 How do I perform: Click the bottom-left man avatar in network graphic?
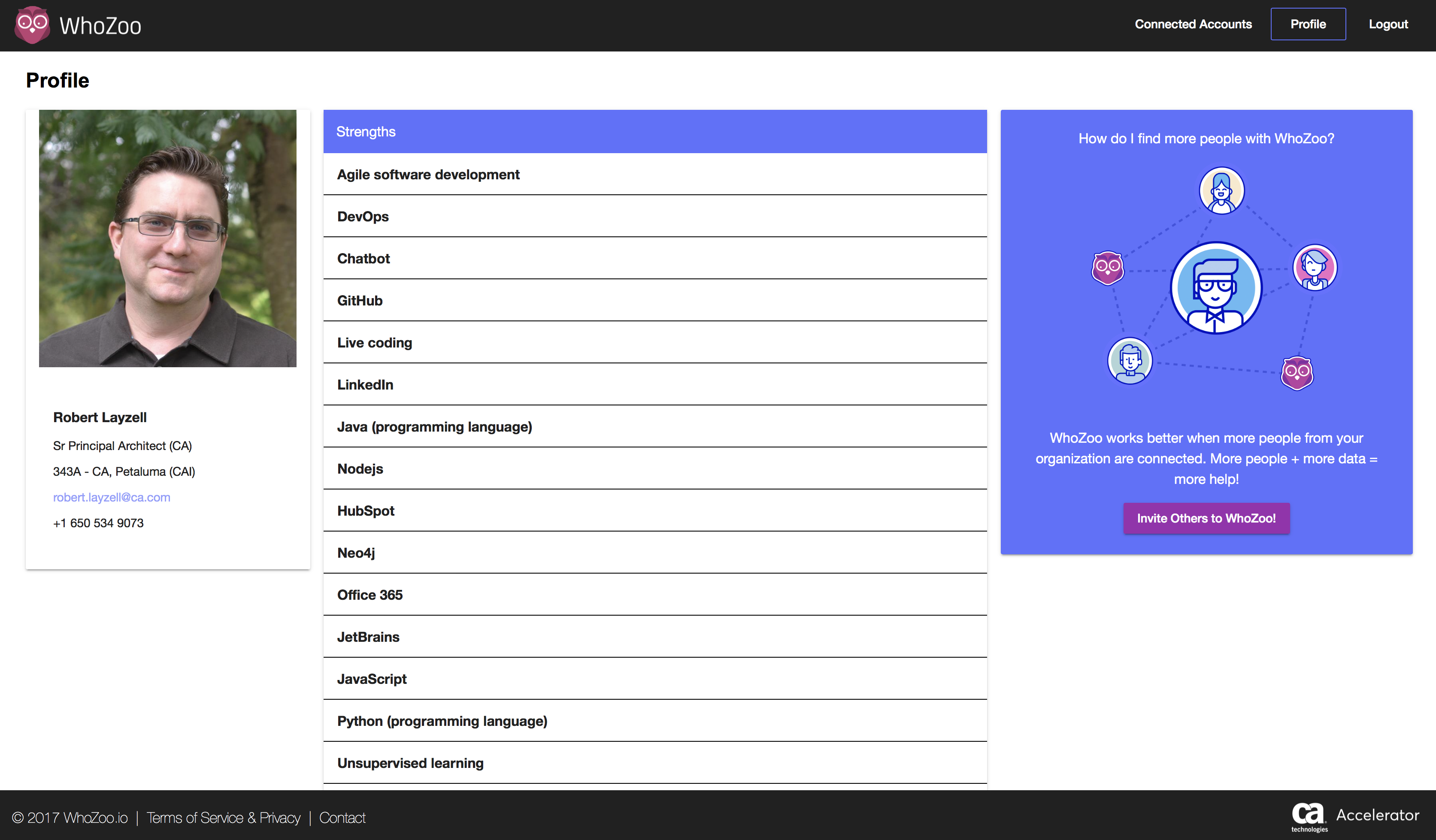(x=1130, y=361)
